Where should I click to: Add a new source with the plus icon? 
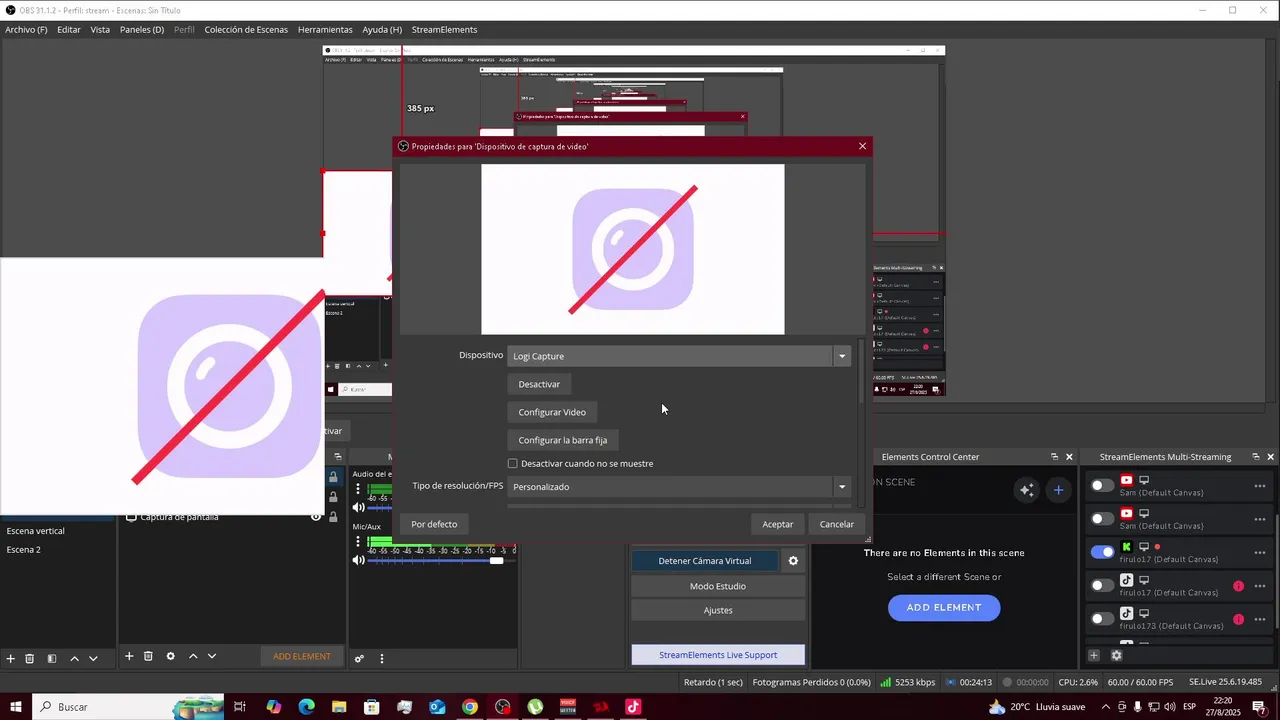[x=129, y=656]
